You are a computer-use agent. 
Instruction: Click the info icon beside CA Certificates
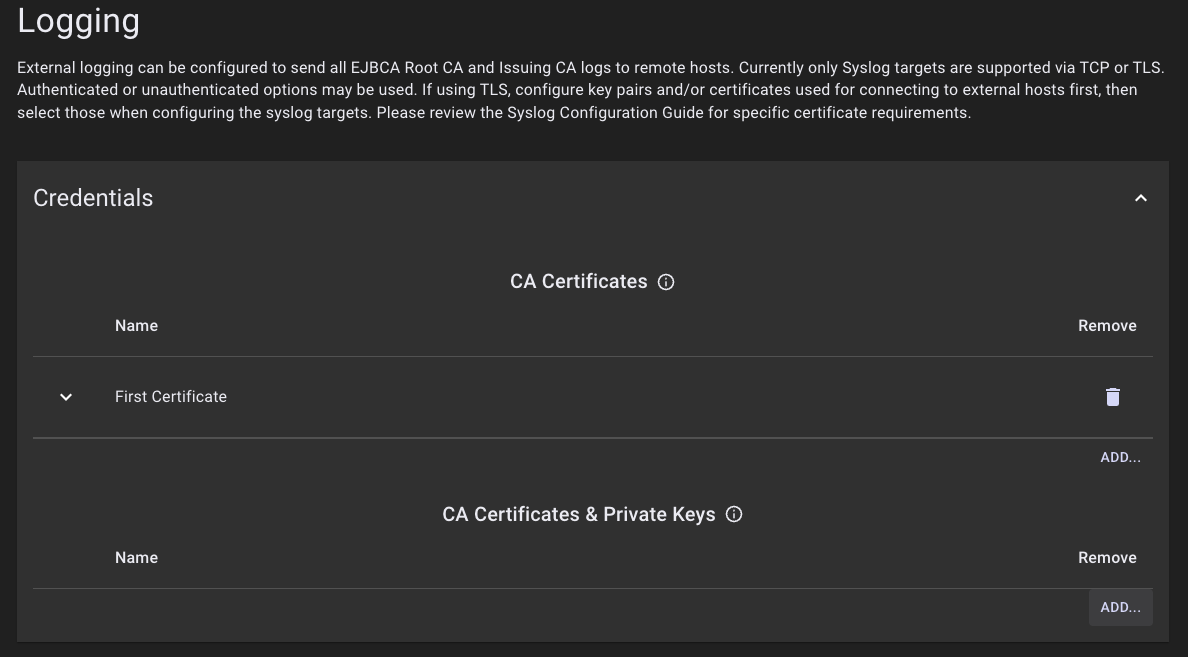(666, 282)
